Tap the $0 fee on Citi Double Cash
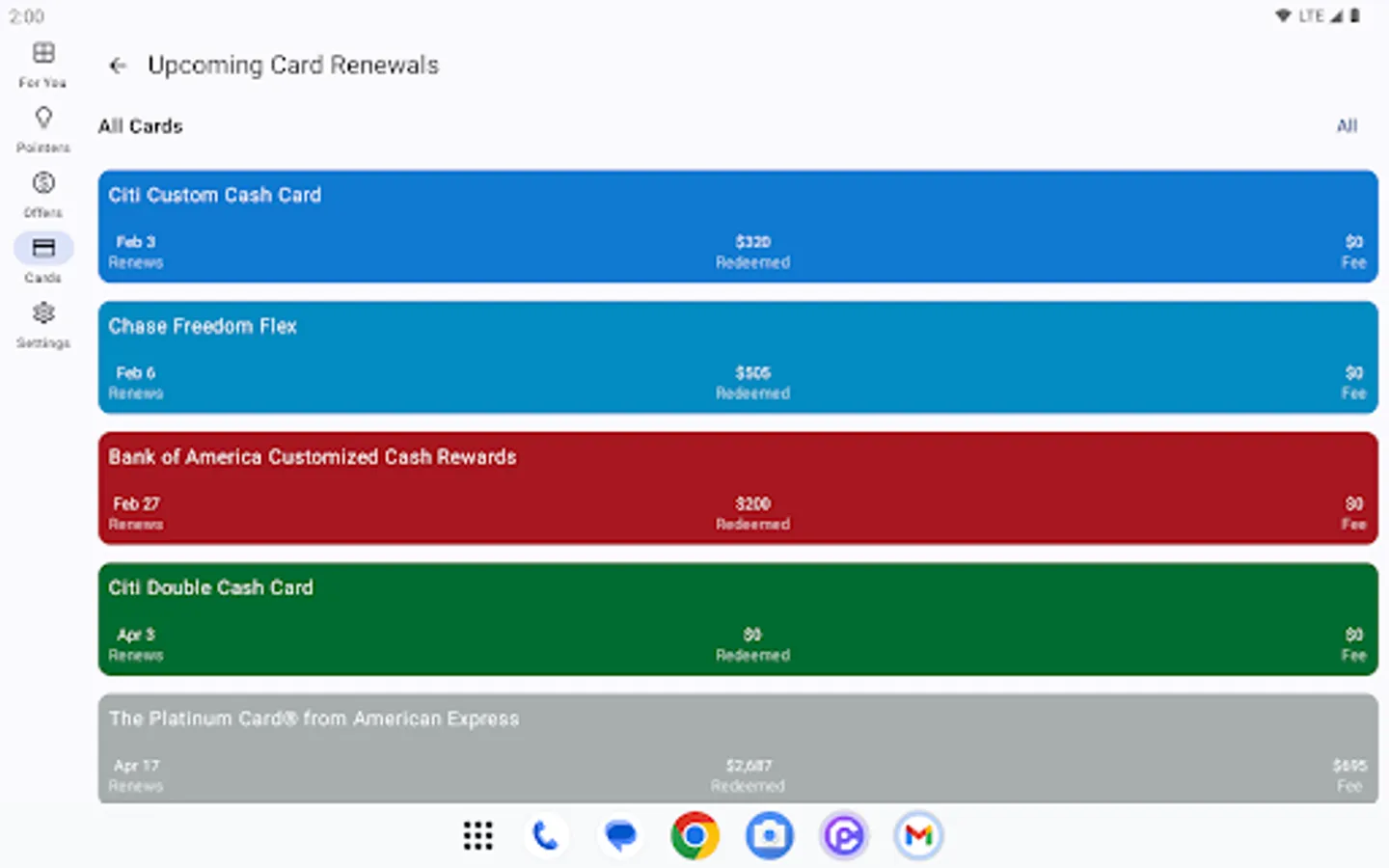This screenshot has height=868, width=1389. (1354, 635)
